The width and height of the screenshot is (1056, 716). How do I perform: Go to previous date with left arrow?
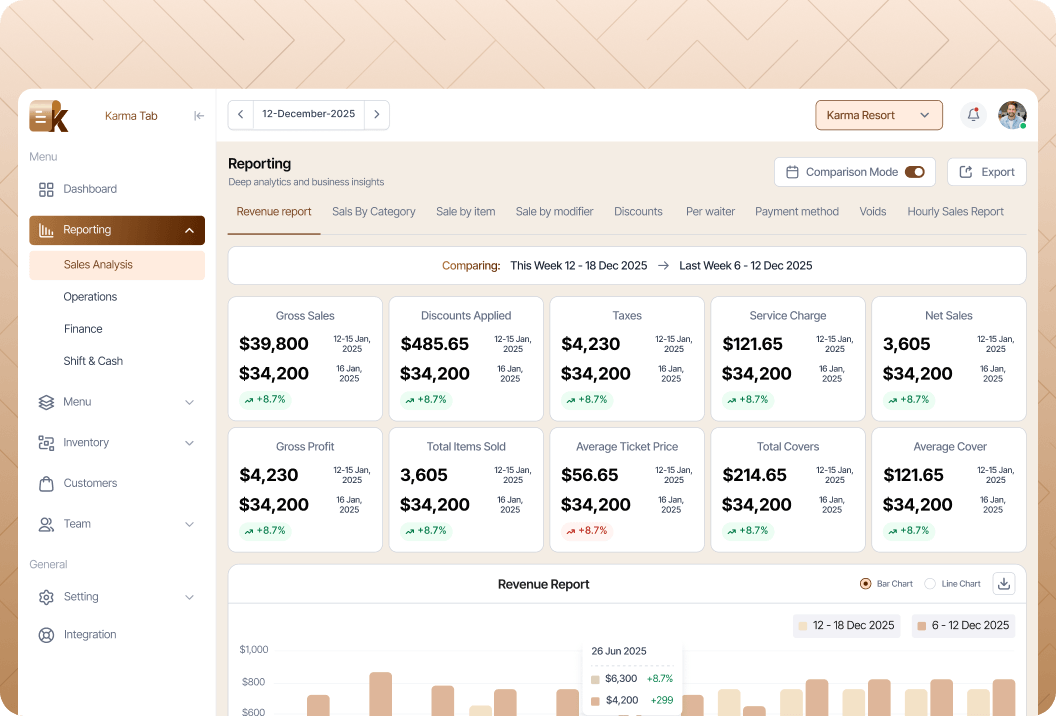[x=240, y=115]
